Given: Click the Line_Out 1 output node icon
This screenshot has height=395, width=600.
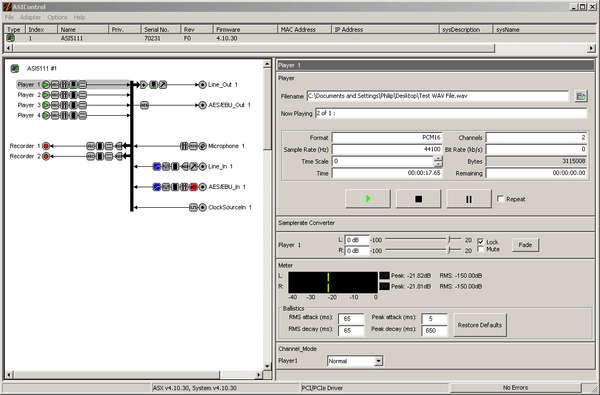Looking at the screenshot, I should [x=202, y=85].
